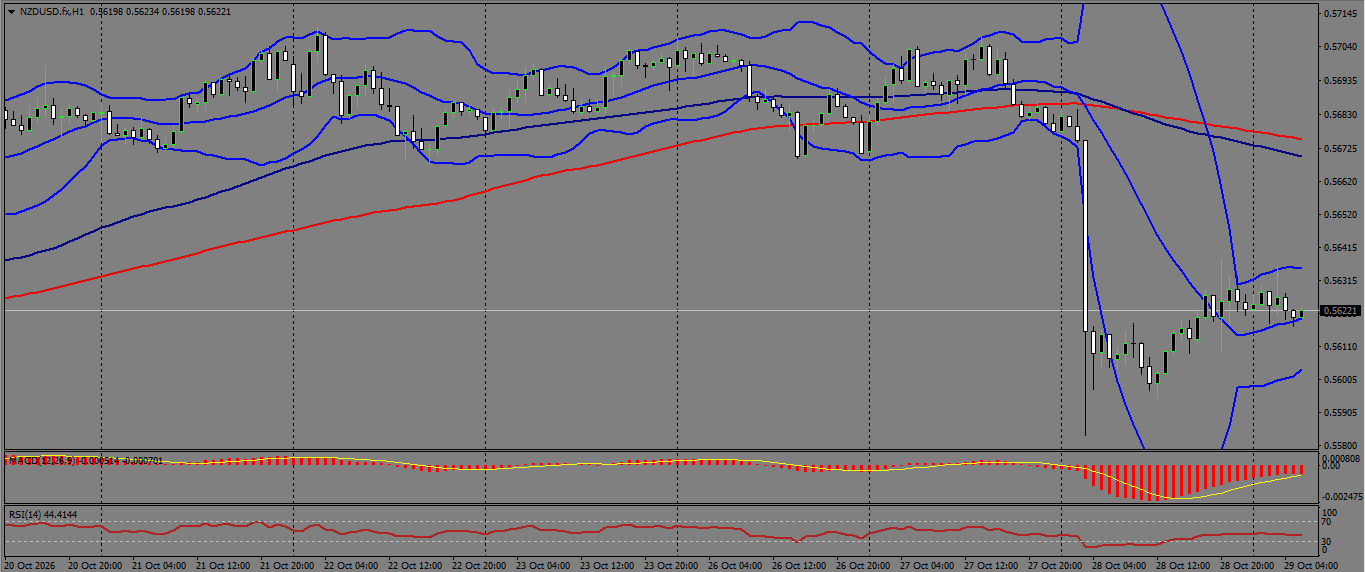Click the 0.56520 price level on axis
1365x572 pixels.
point(1340,215)
